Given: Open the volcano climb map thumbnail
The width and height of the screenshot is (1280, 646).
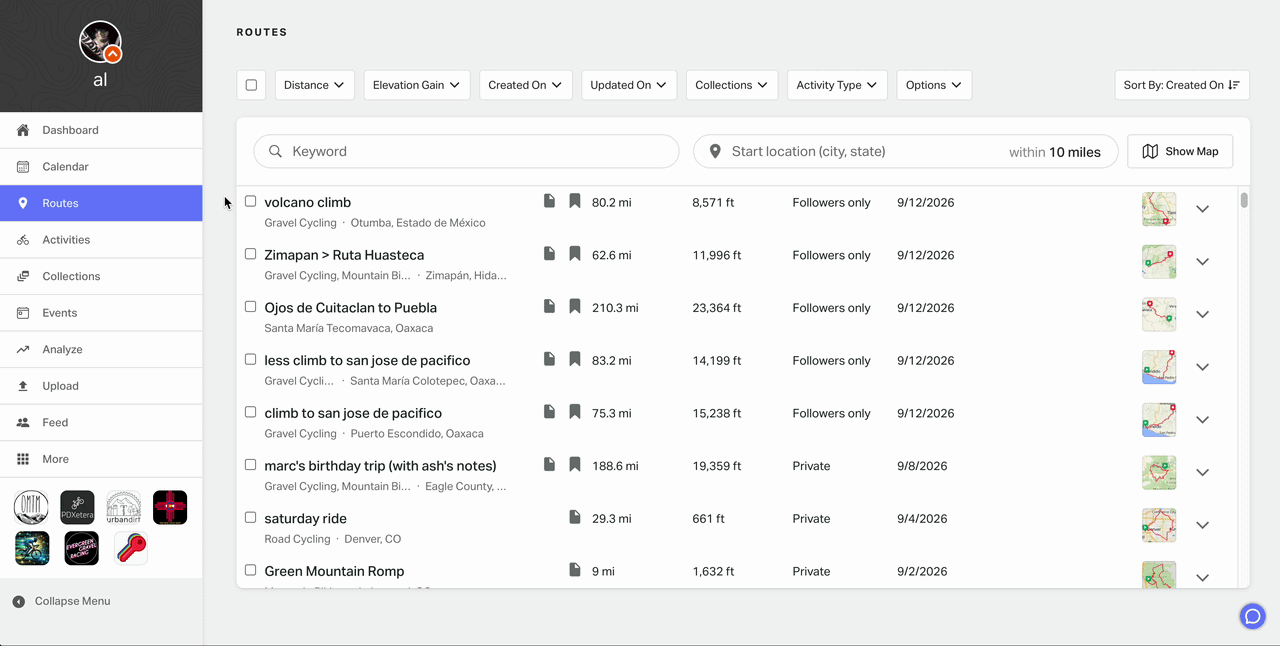Looking at the screenshot, I should click(x=1159, y=209).
